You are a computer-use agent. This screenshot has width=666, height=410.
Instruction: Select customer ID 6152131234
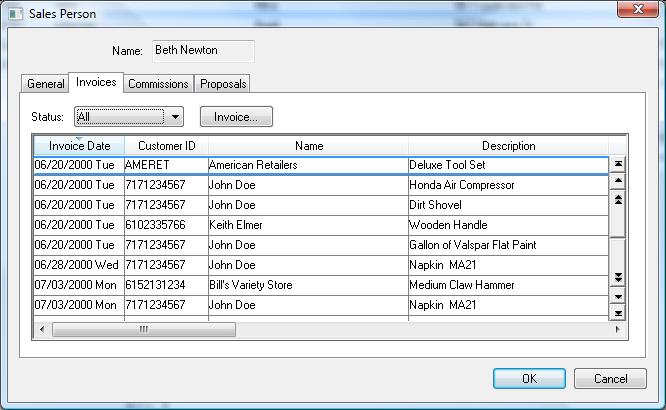click(x=166, y=285)
